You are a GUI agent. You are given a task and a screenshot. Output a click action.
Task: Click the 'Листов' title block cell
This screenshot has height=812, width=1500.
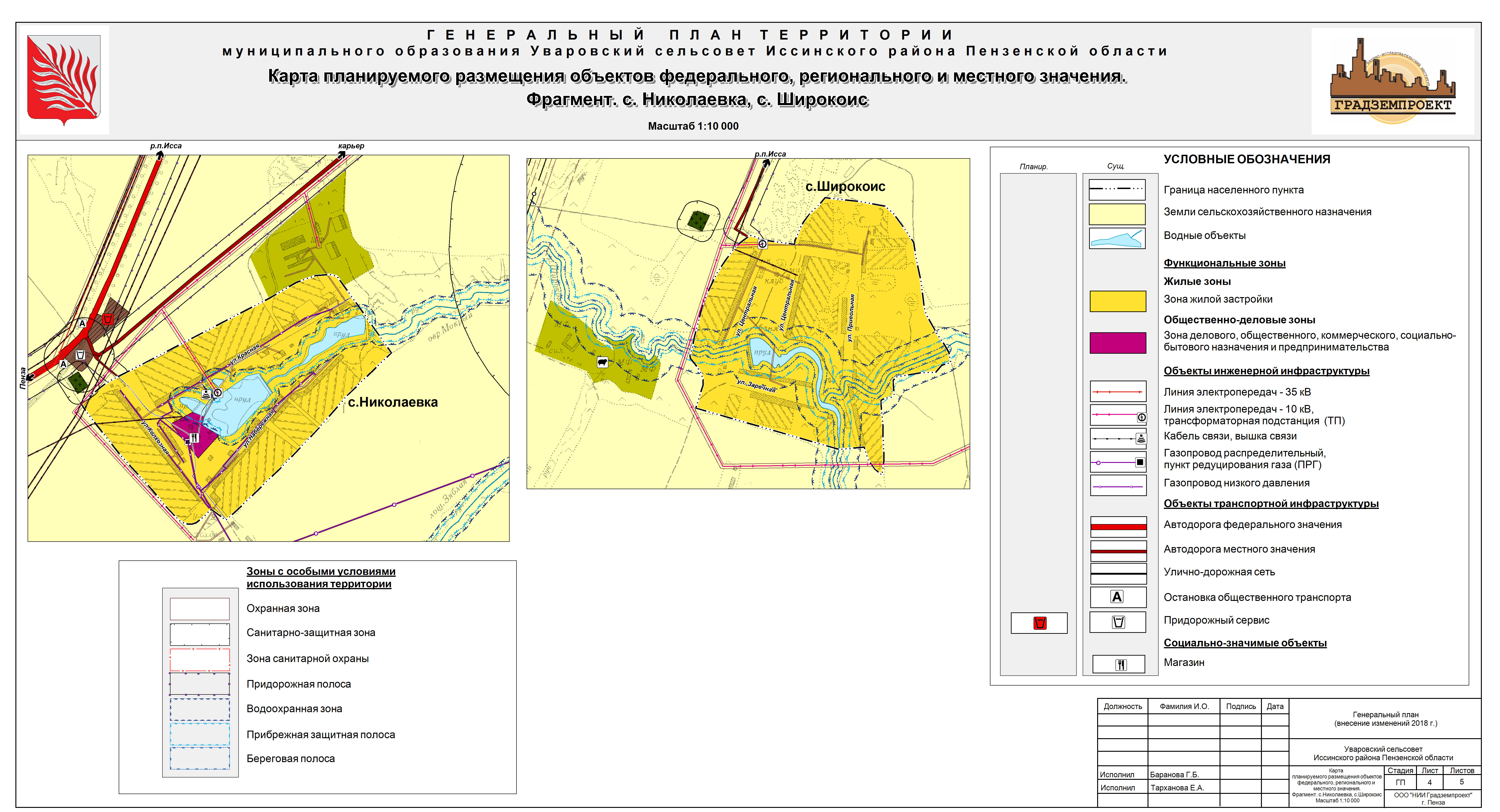[x=1462, y=770]
